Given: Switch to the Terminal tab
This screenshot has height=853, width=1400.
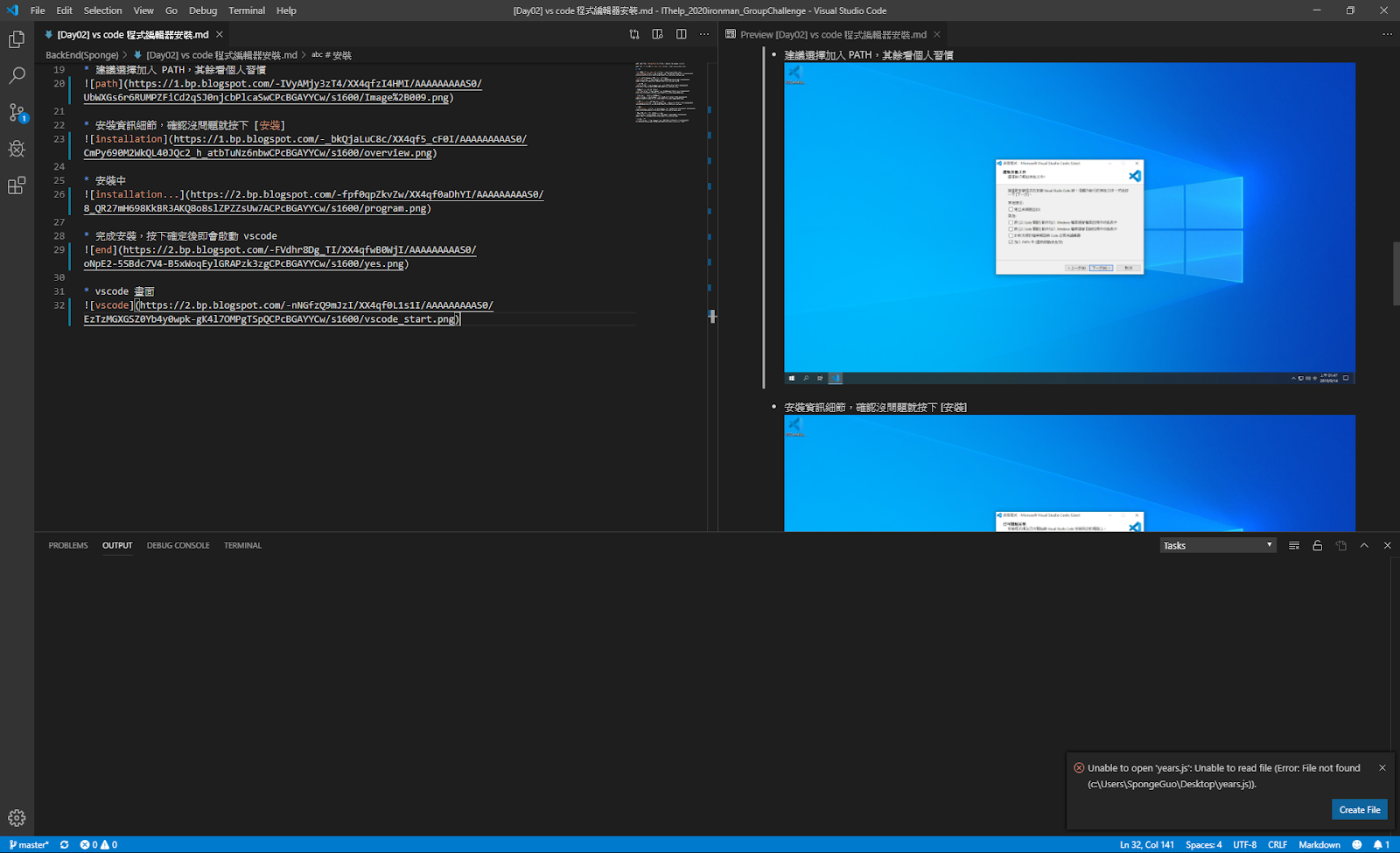Looking at the screenshot, I should 242,545.
